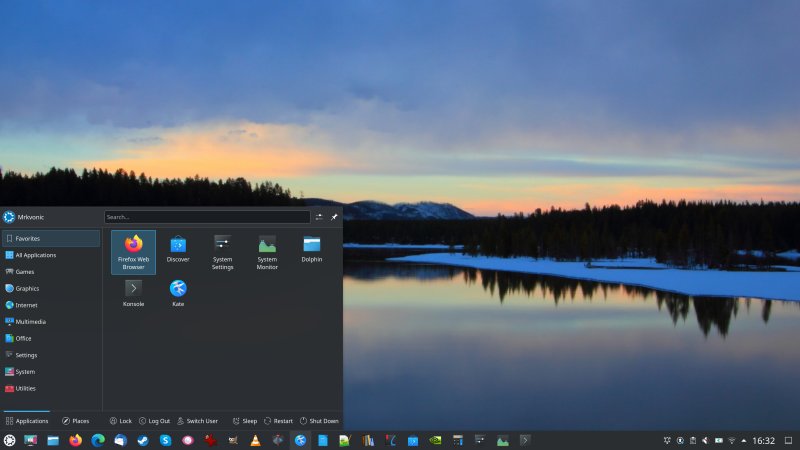Image resolution: width=800 pixels, height=450 pixels.
Task: Open the Settings category
Action: tap(51, 355)
